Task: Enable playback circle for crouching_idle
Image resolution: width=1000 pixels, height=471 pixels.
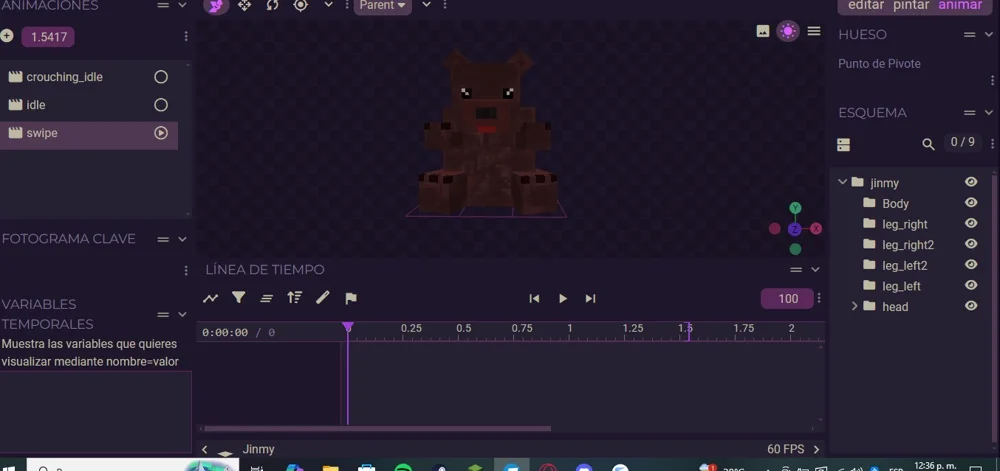Action: coord(161,77)
